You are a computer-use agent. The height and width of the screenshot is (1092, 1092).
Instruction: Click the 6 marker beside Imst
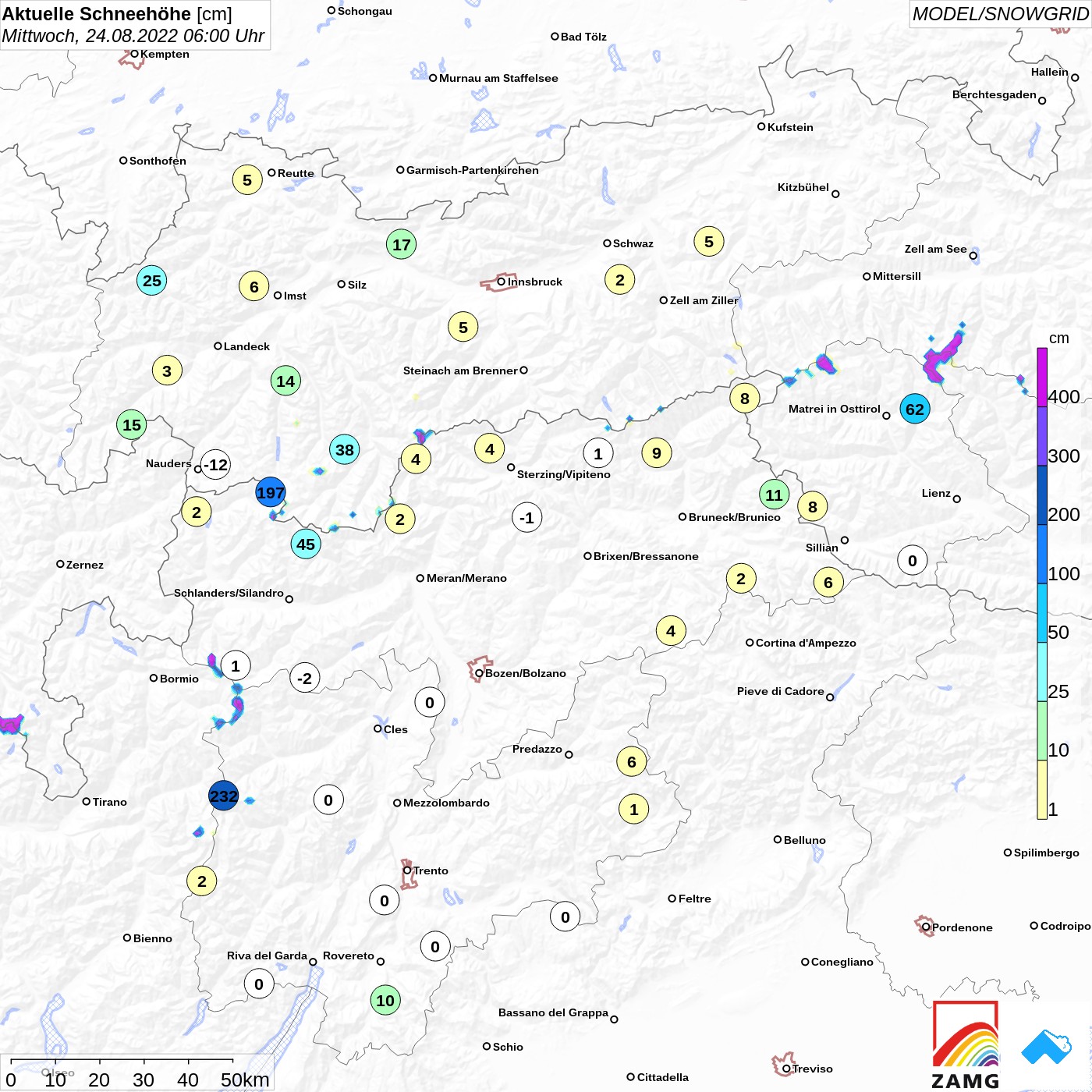coord(254,286)
